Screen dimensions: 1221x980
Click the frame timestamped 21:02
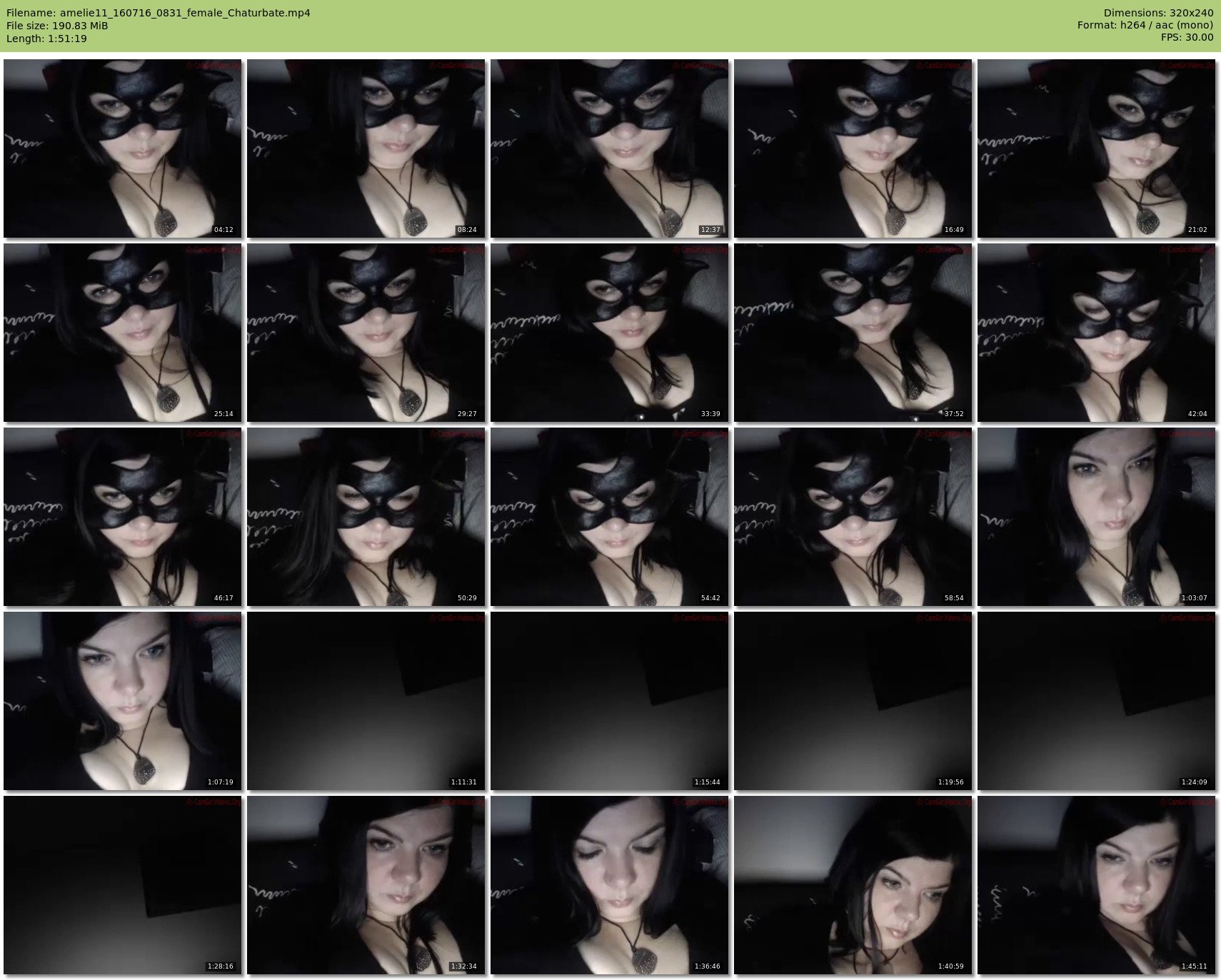tap(1096, 148)
